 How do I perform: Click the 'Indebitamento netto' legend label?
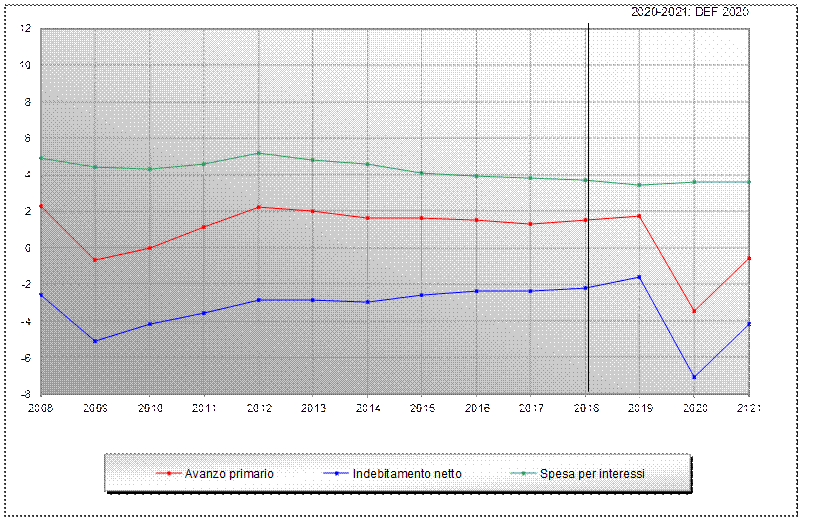tap(407, 474)
